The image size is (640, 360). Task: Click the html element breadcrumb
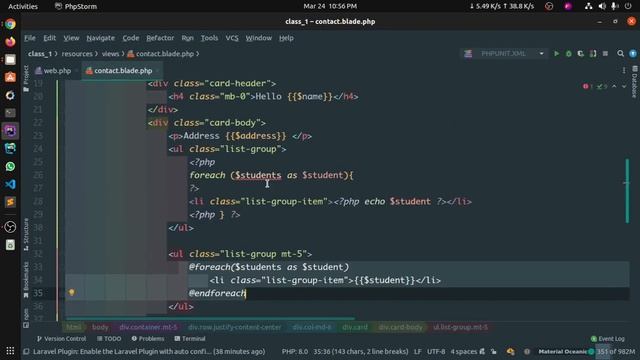tap(73, 327)
